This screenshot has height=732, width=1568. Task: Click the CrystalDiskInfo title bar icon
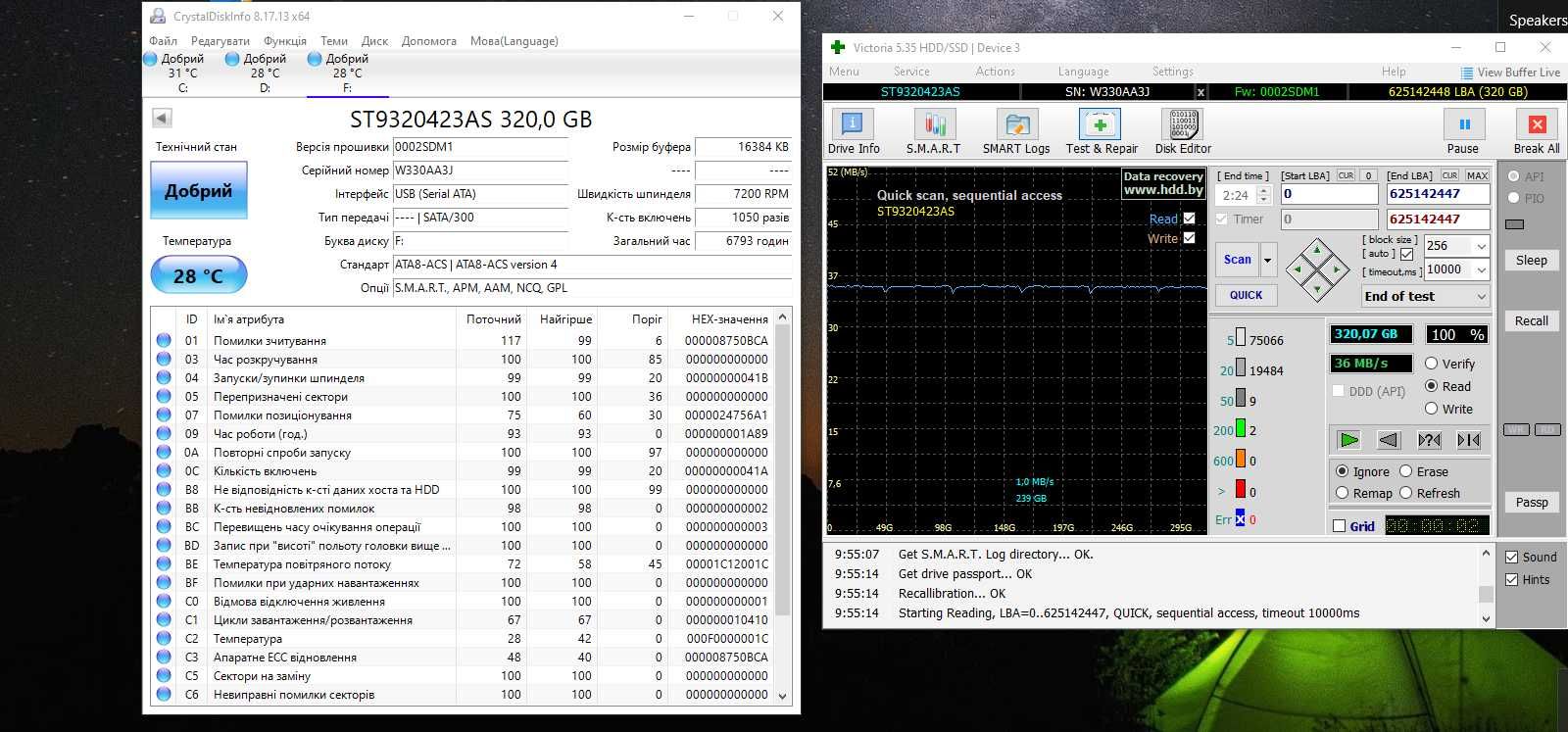click(158, 16)
